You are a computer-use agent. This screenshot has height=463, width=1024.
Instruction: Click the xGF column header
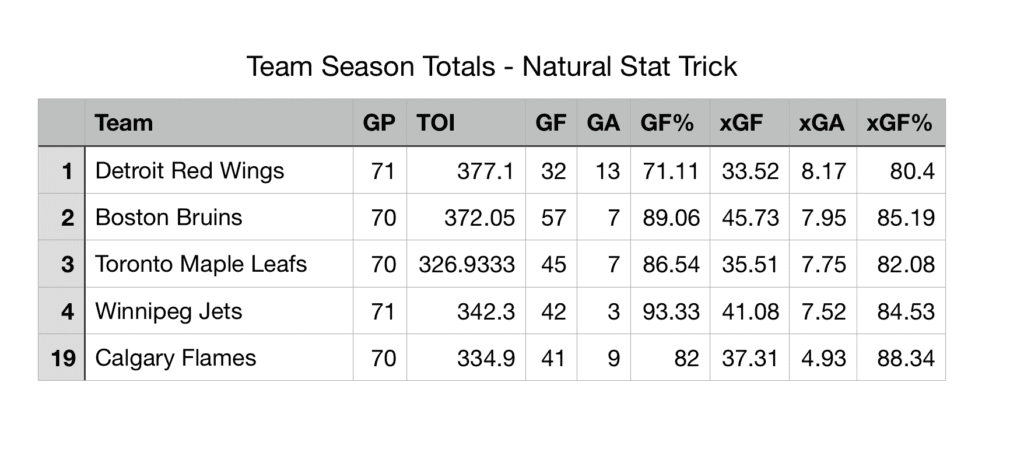pyautogui.click(x=741, y=123)
